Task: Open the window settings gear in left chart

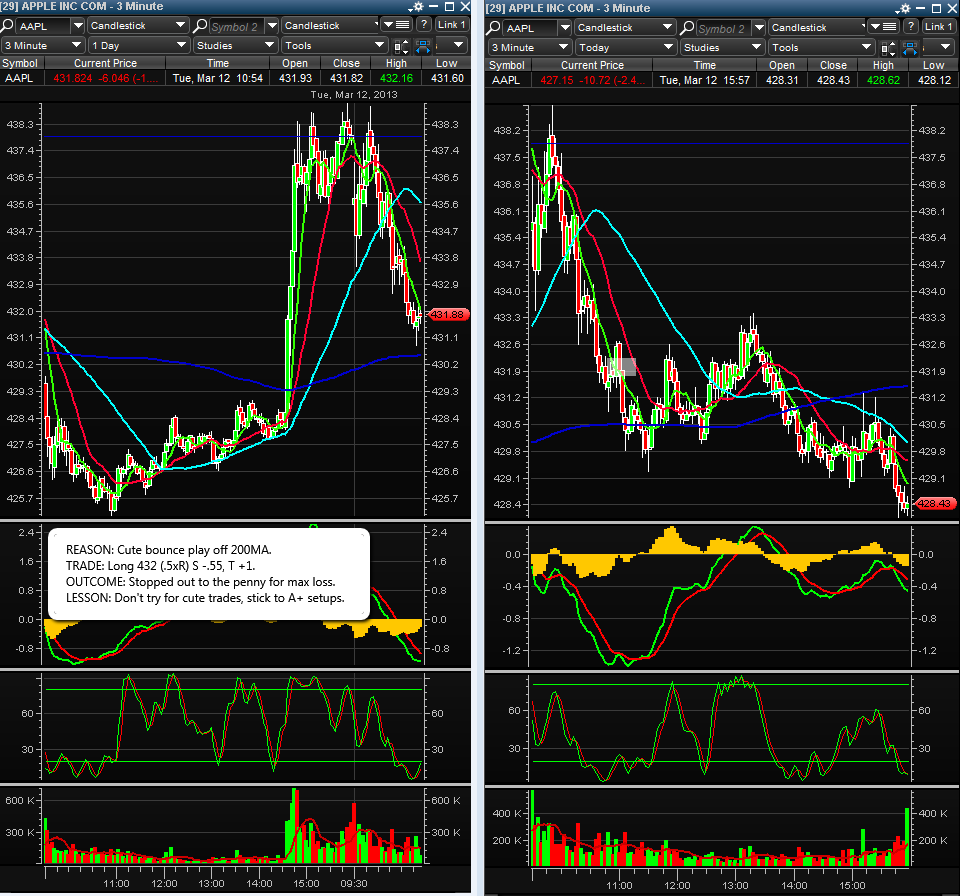Action: 416,7
